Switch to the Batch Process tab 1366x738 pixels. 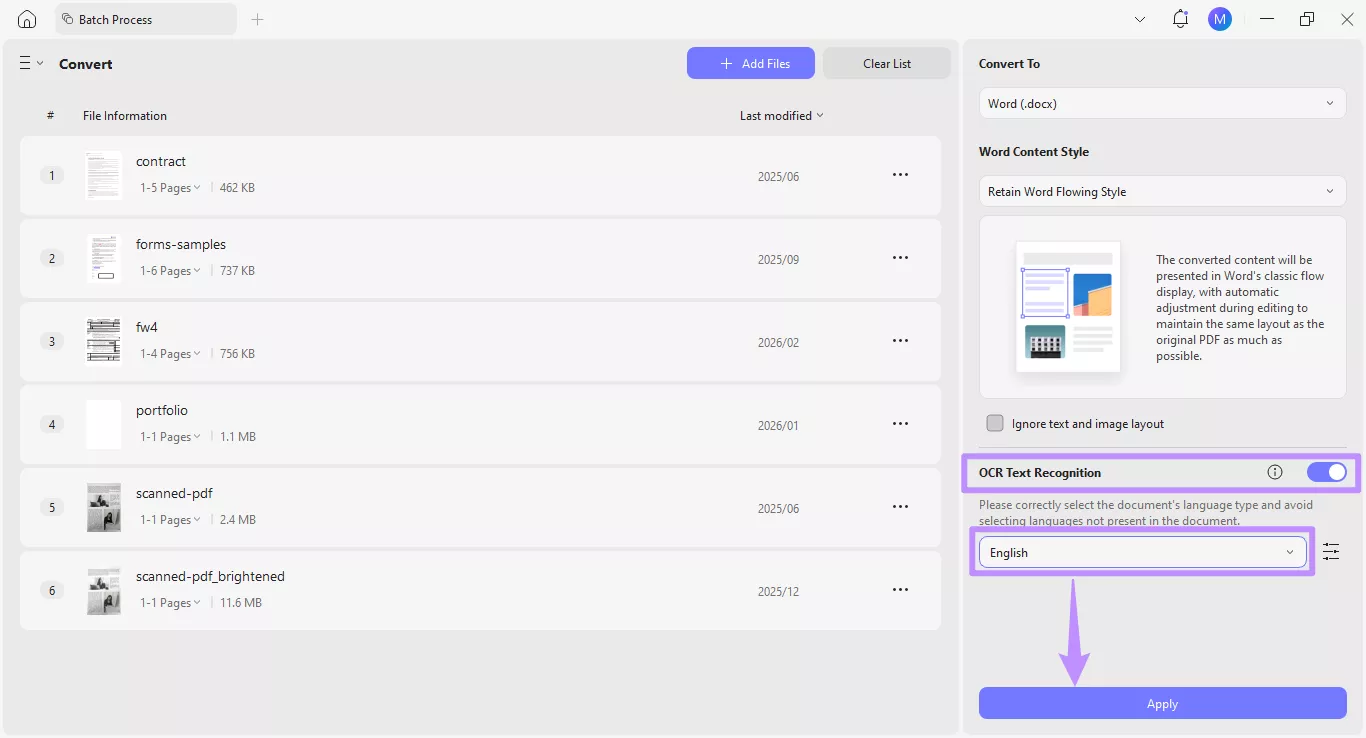pos(145,18)
